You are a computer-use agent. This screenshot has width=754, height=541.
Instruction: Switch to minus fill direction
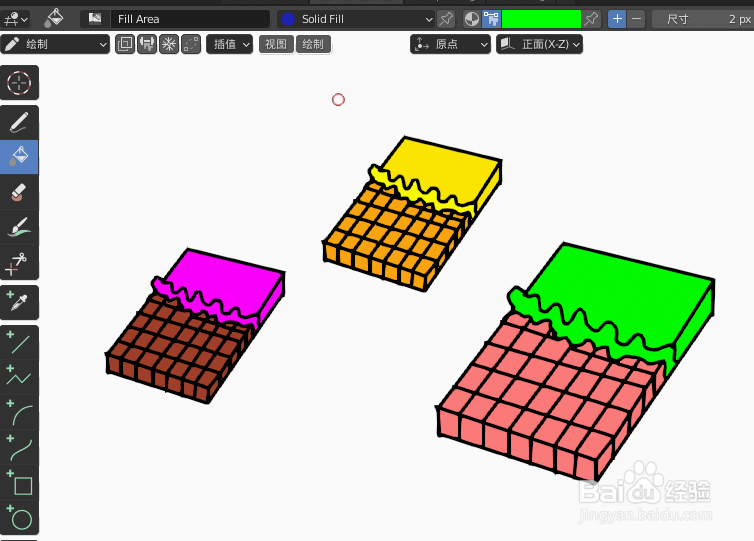636,19
